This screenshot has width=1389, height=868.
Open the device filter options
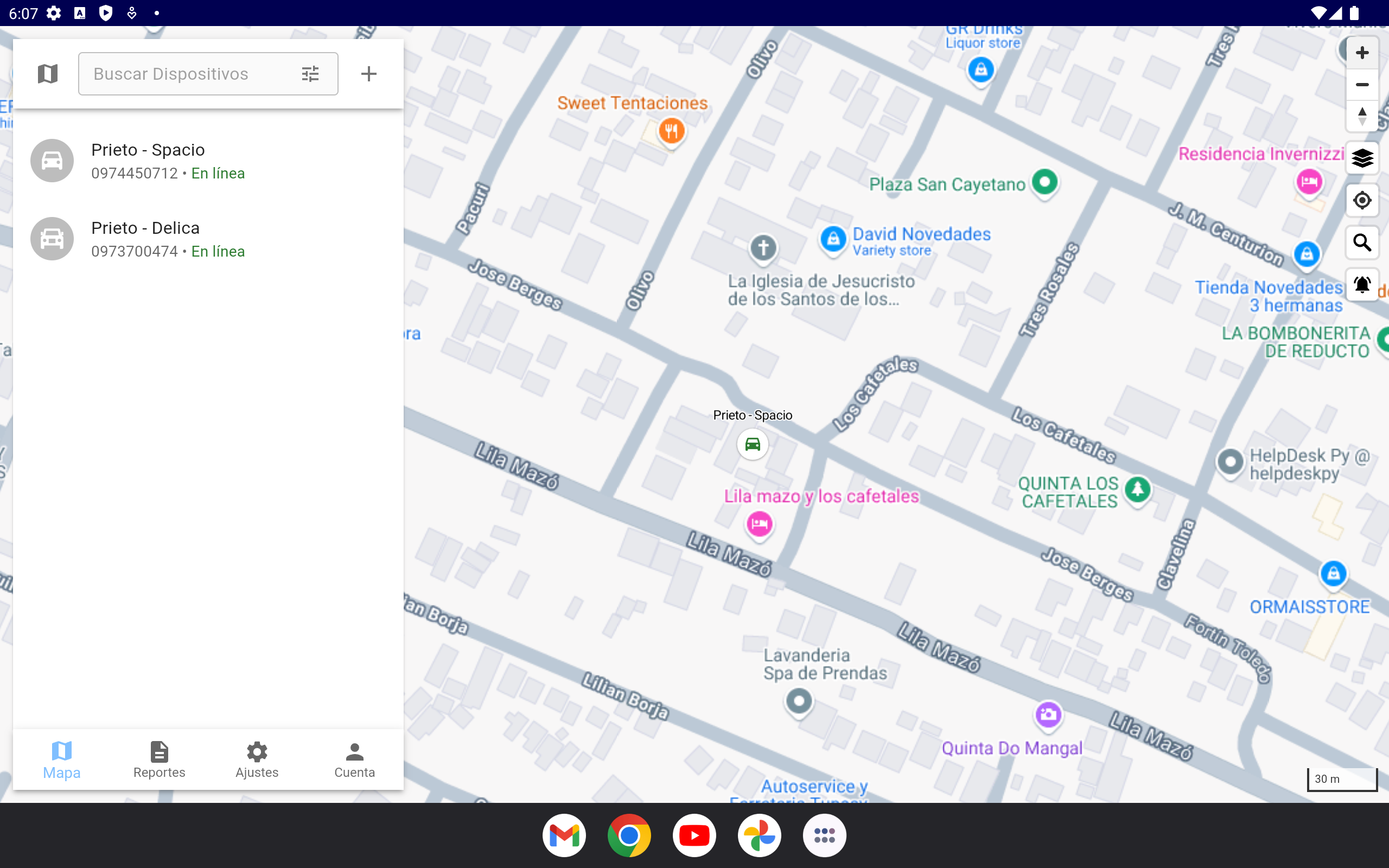pos(310,73)
